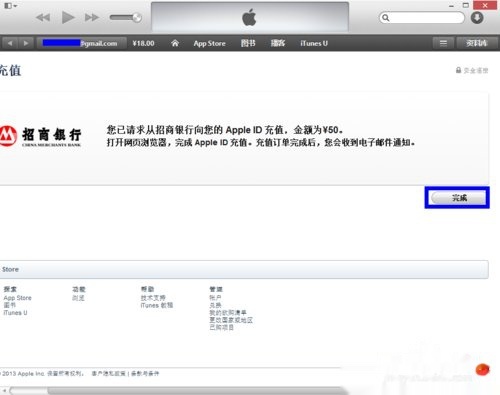Go to the store home icon
The image size is (500, 395).
tap(175, 43)
